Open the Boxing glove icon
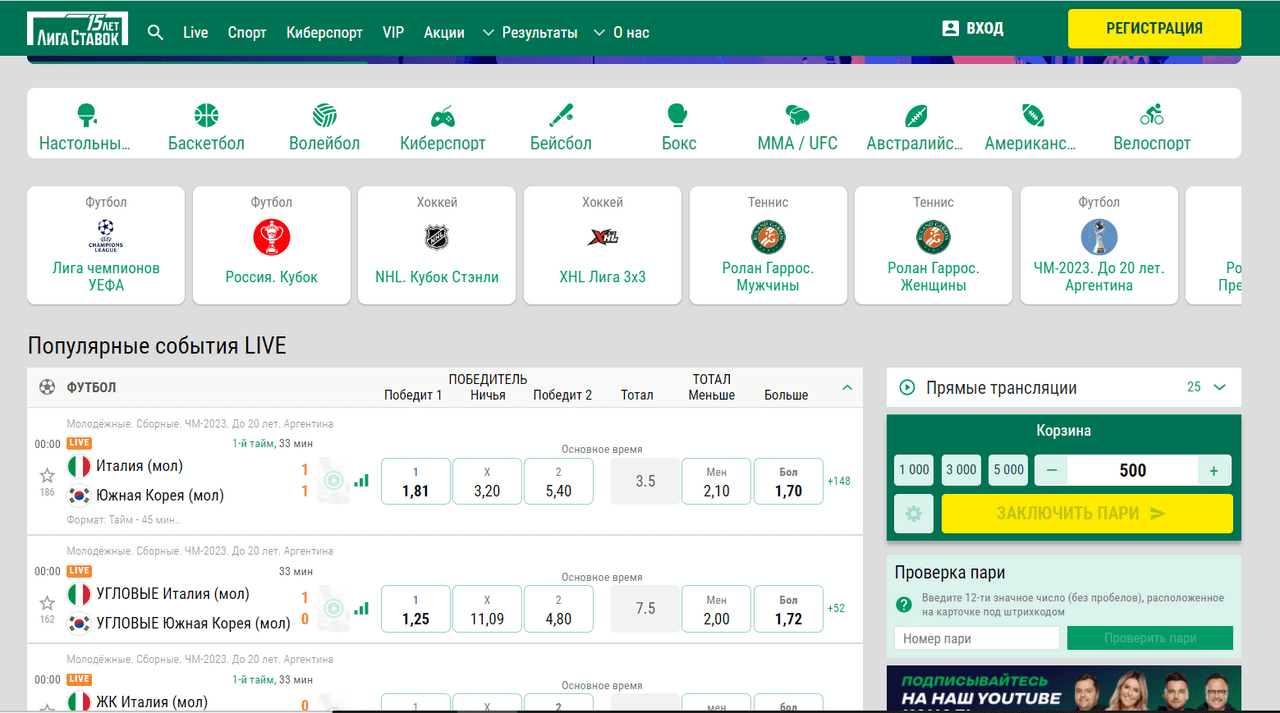Viewport: 1280px width, 713px height. point(678,115)
